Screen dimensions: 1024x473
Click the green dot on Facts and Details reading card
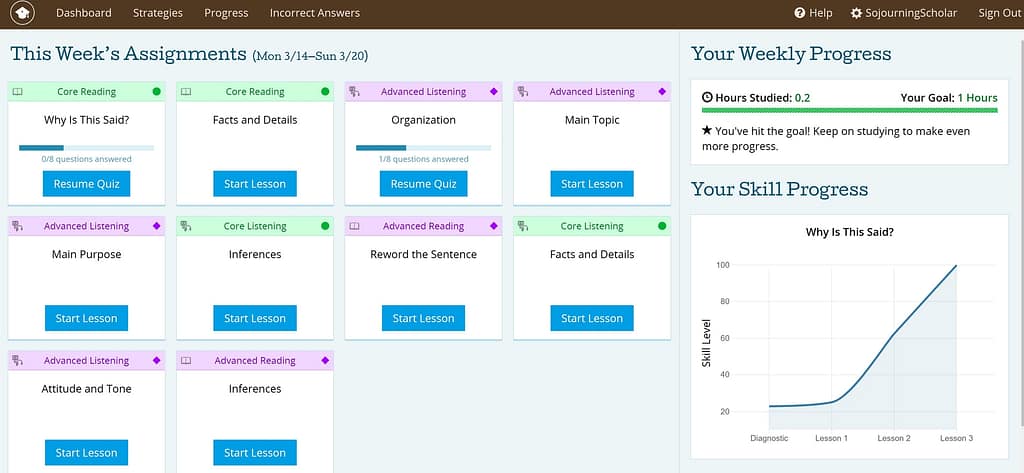pos(325,92)
